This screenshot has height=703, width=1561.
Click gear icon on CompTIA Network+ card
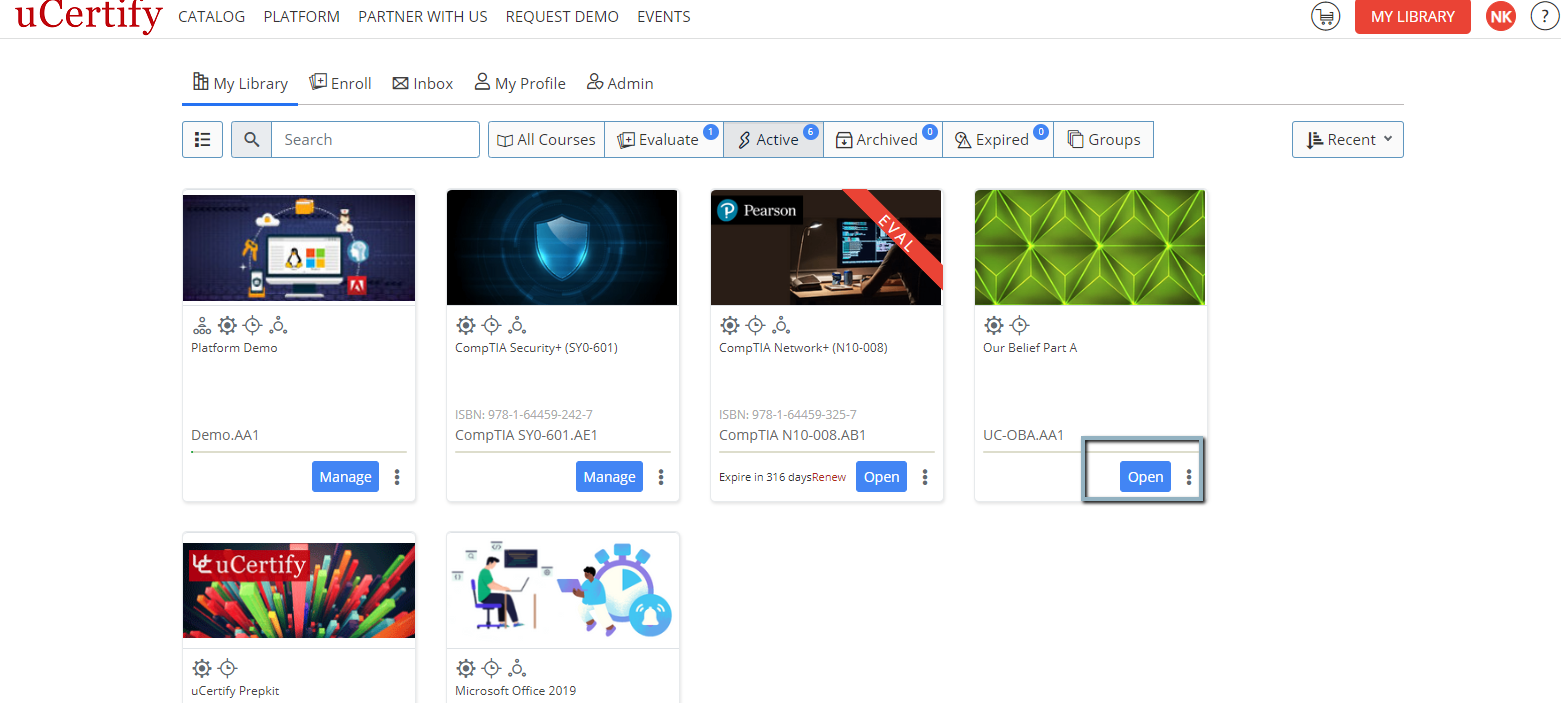pyautogui.click(x=729, y=325)
